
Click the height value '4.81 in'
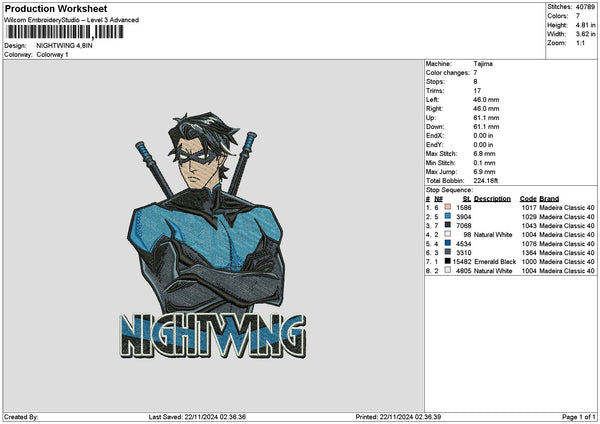click(x=585, y=25)
